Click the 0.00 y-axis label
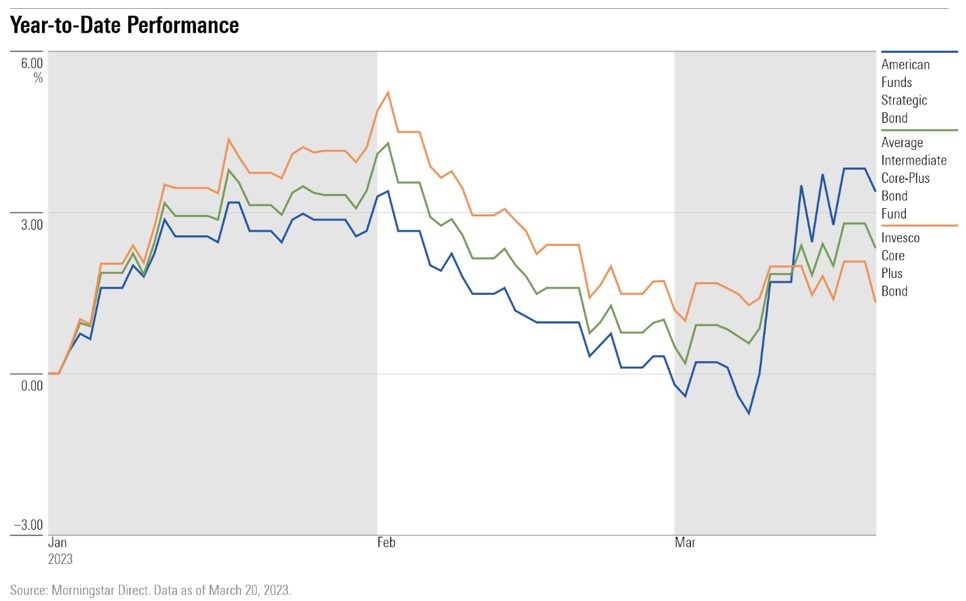Viewport: 966px width, 601px height. 30,385
